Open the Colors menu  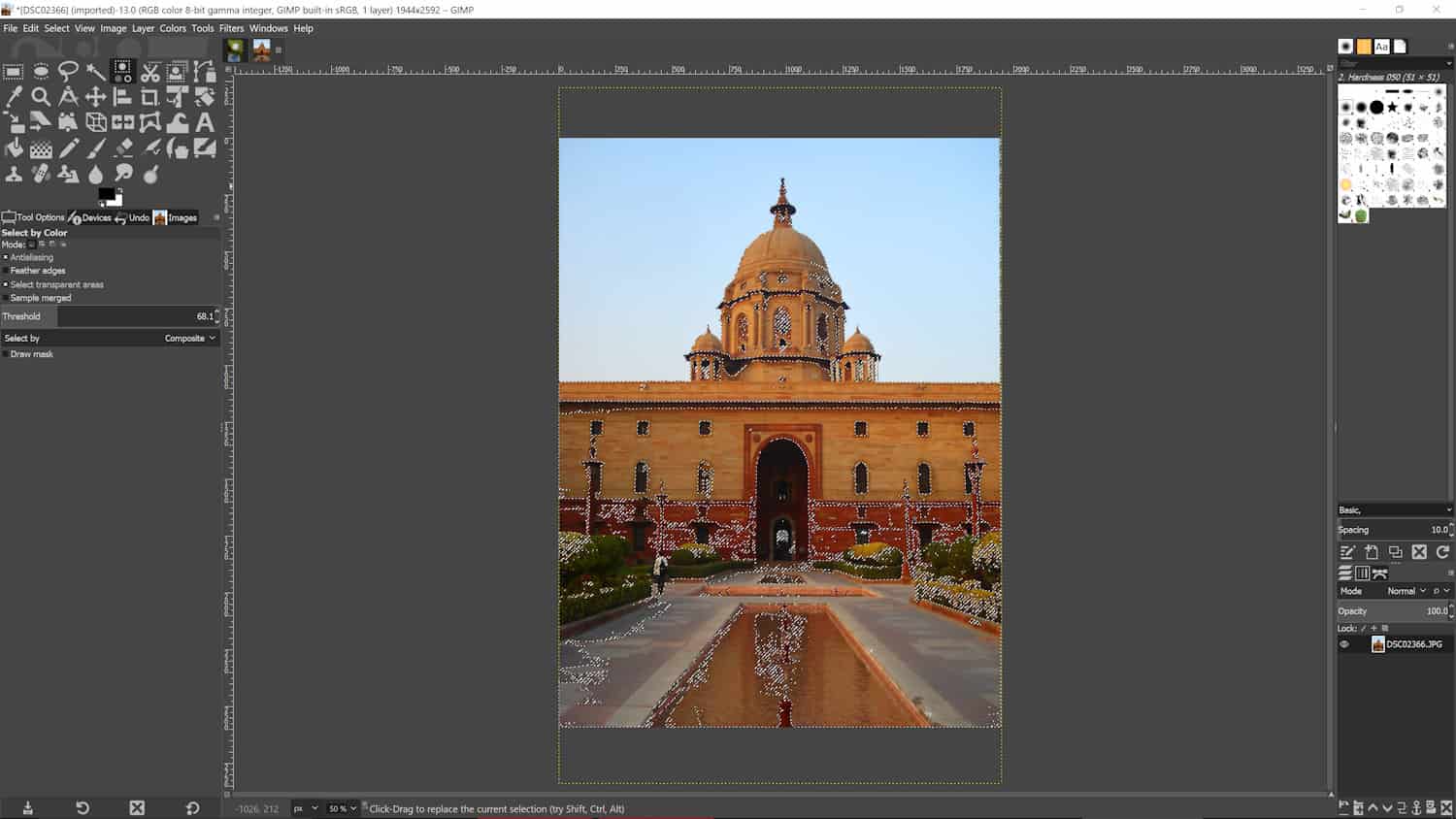pyautogui.click(x=173, y=28)
